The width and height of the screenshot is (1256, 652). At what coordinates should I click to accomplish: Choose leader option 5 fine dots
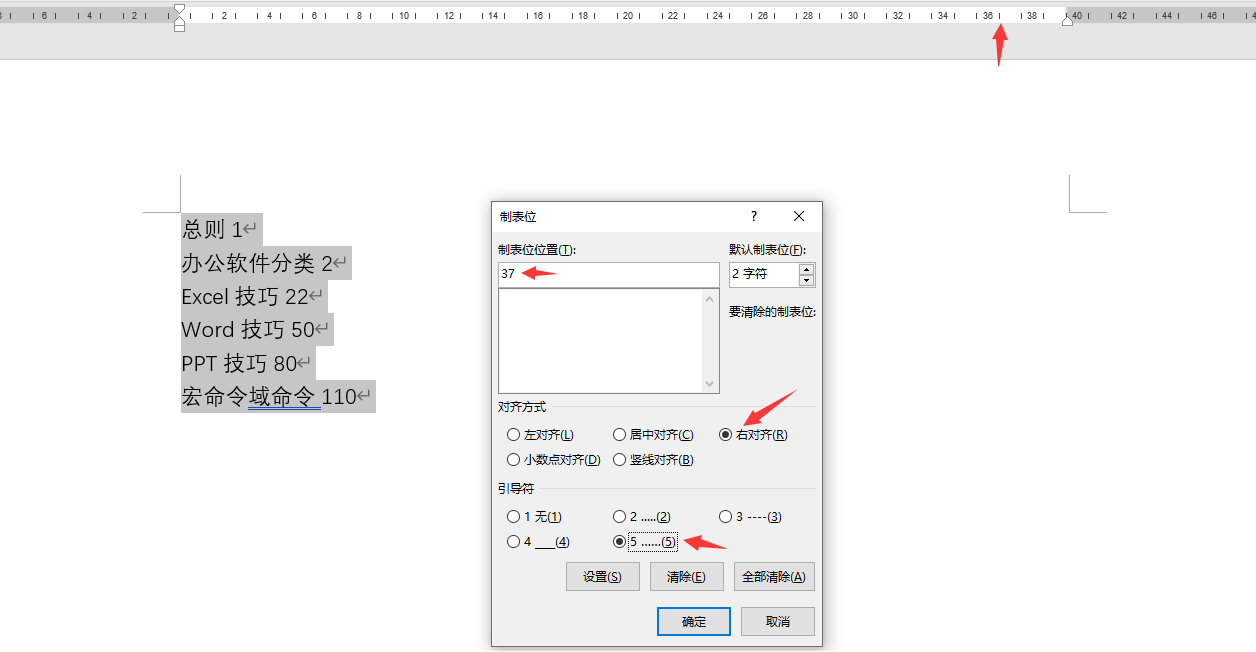coord(620,542)
